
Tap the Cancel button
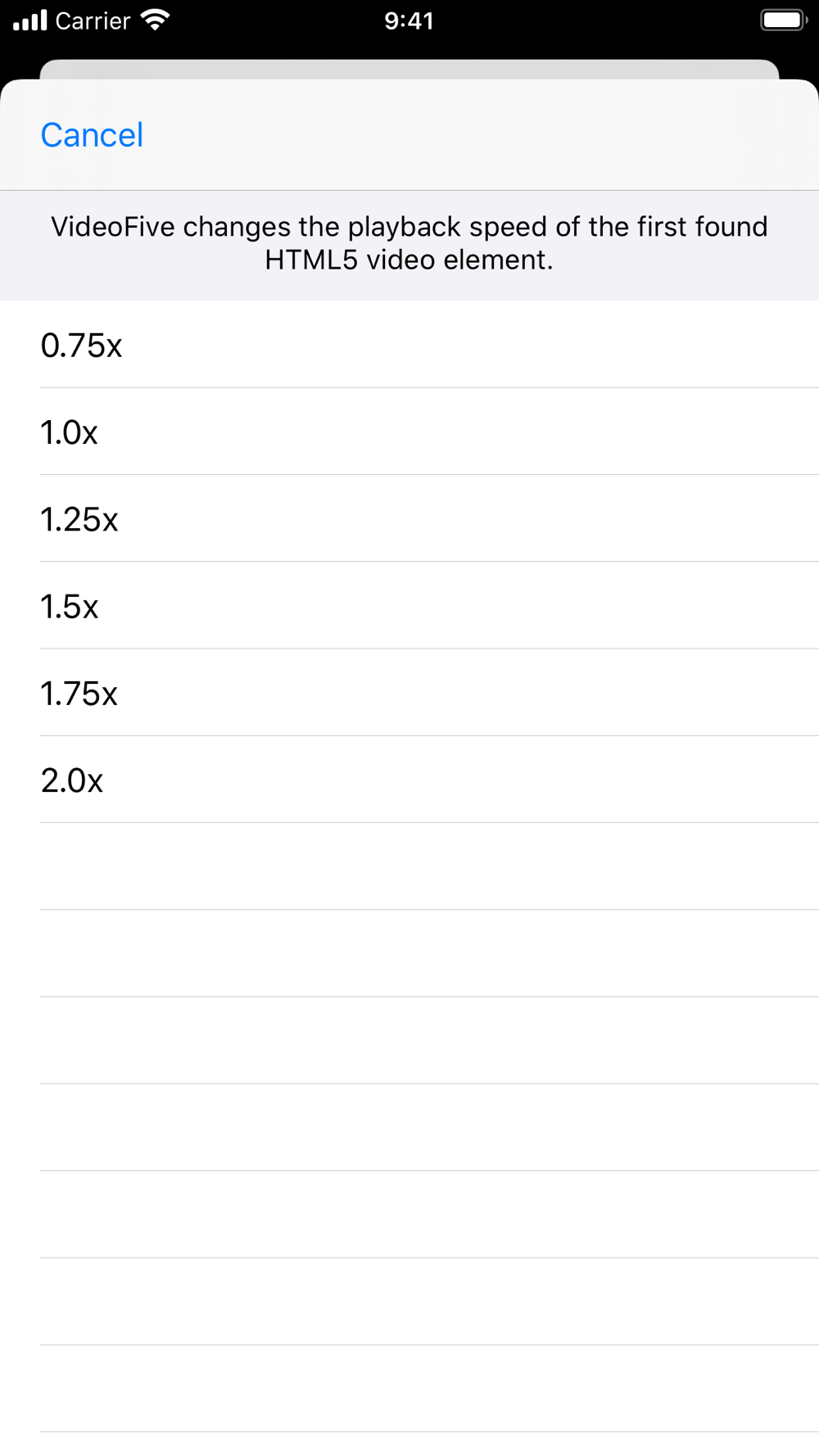click(92, 135)
